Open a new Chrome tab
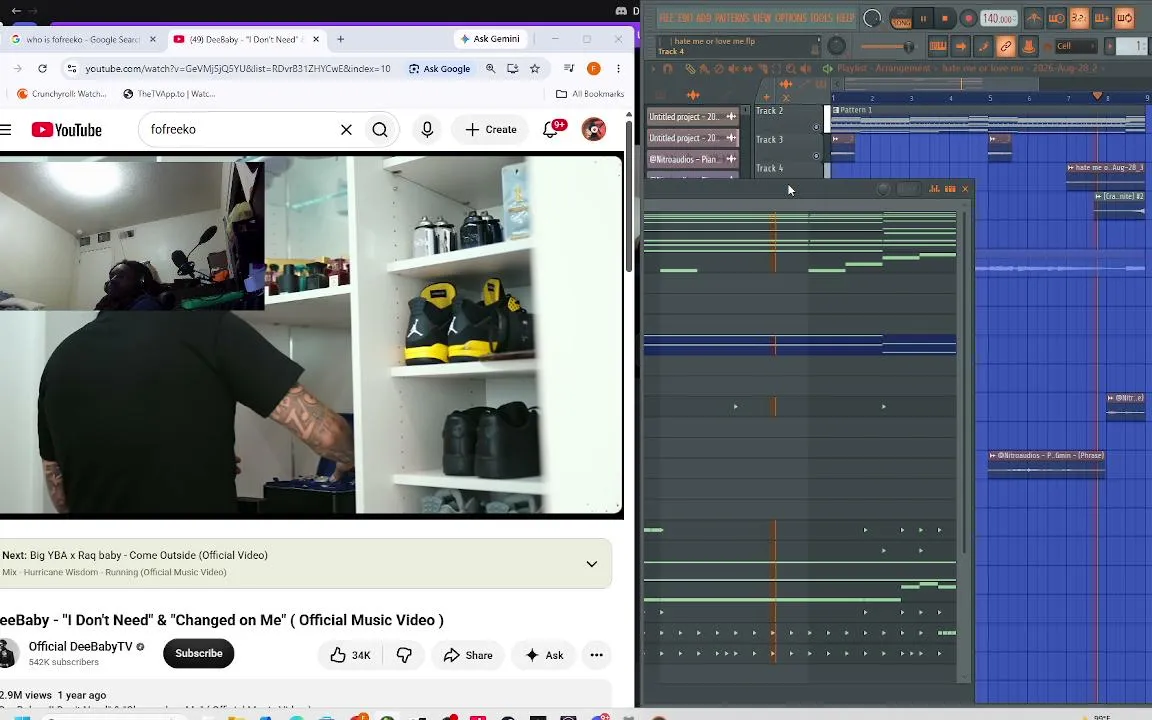This screenshot has height=720, width=1152. click(x=340, y=39)
